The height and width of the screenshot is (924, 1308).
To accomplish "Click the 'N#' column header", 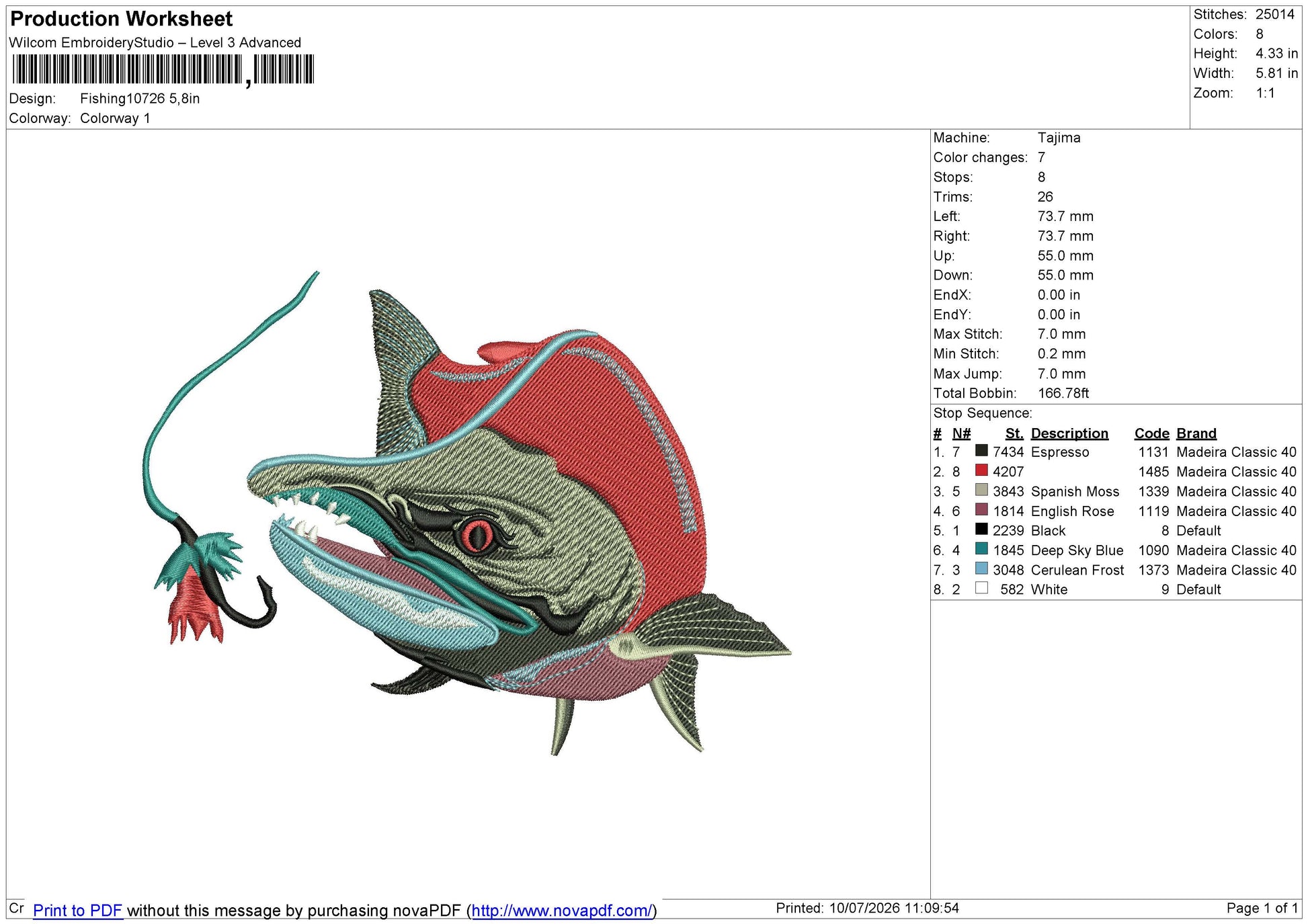I will [961, 433].
